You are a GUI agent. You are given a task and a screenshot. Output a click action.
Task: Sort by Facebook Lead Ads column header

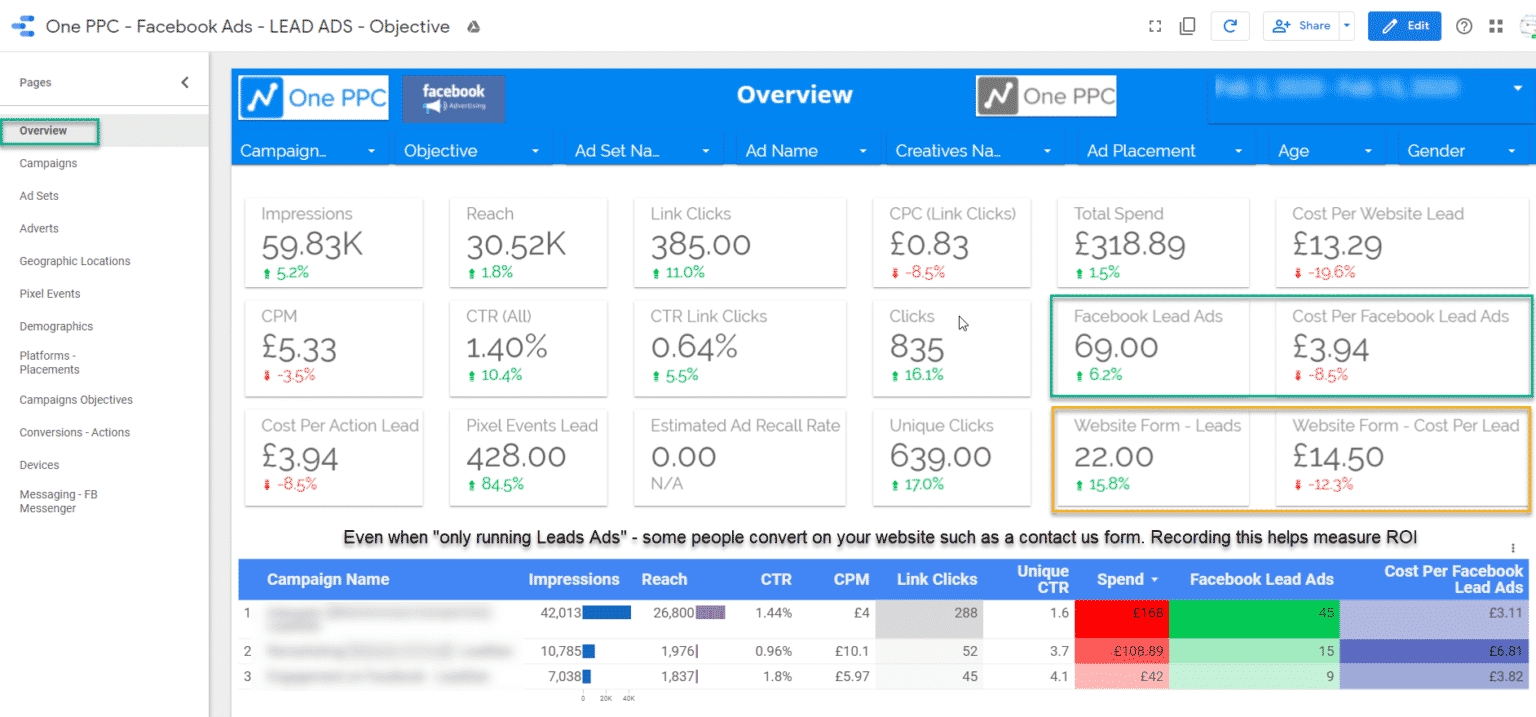tap(1261, 580)
